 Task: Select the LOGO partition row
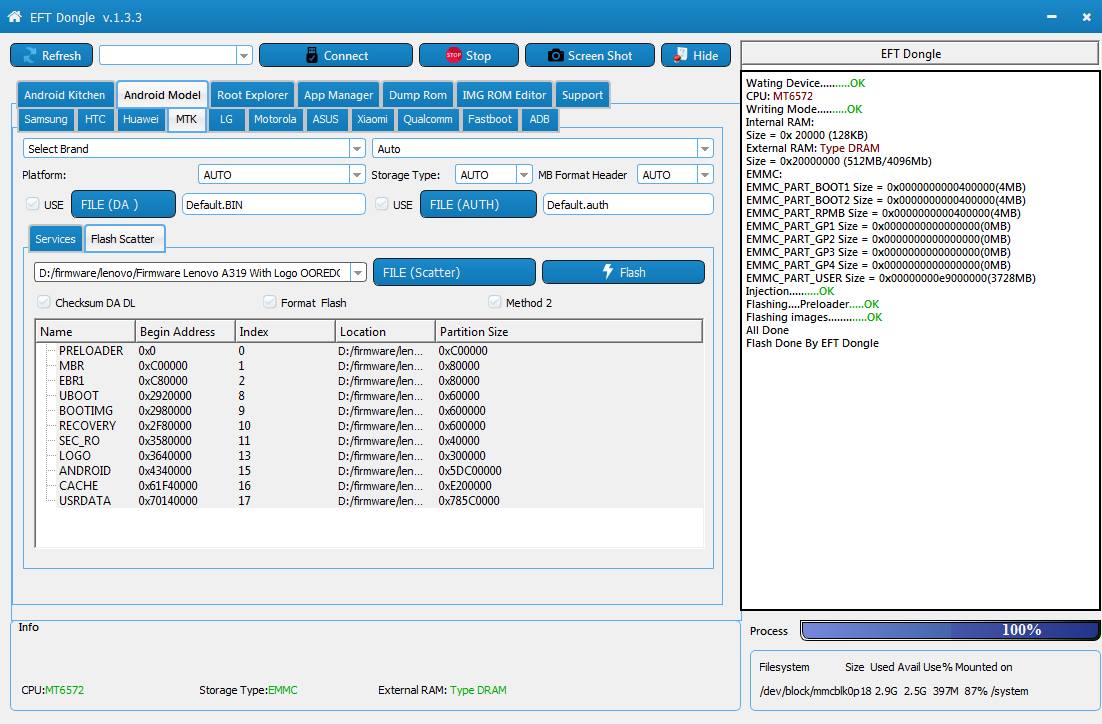pos(369,455)
